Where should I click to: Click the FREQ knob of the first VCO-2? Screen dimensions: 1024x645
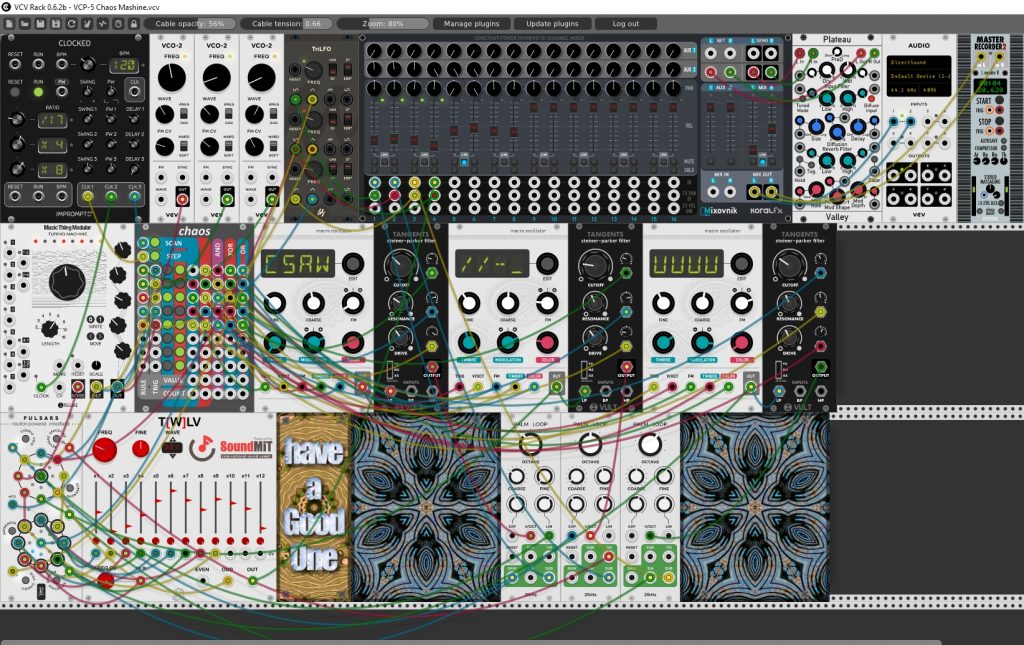click(x=172, y=78)
